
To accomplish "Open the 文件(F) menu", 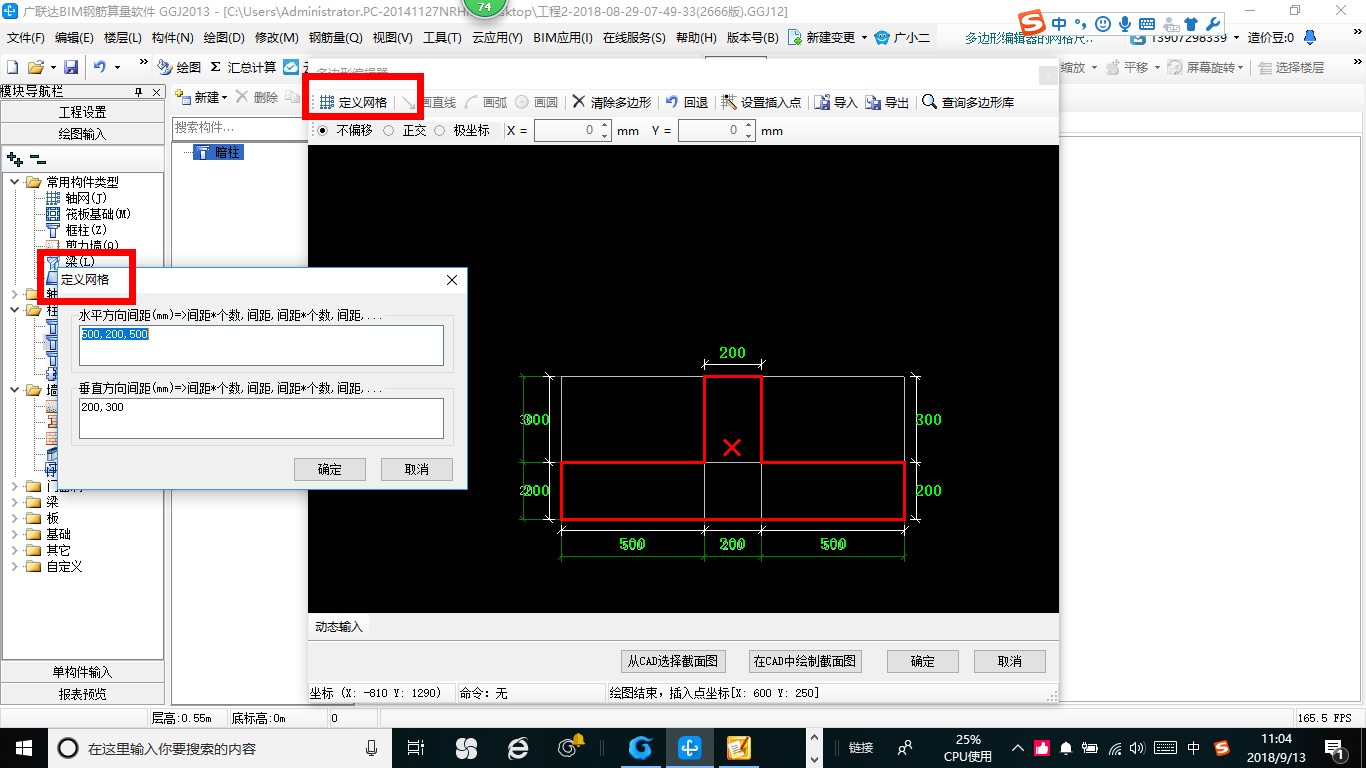I will 26,38.
